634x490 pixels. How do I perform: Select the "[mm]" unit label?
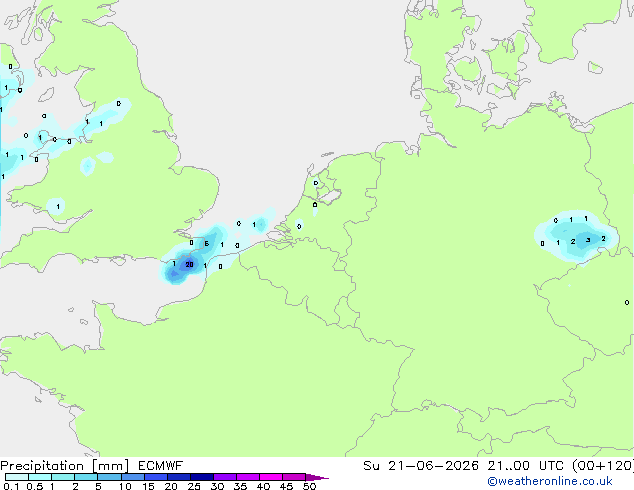tap(110, 466)
